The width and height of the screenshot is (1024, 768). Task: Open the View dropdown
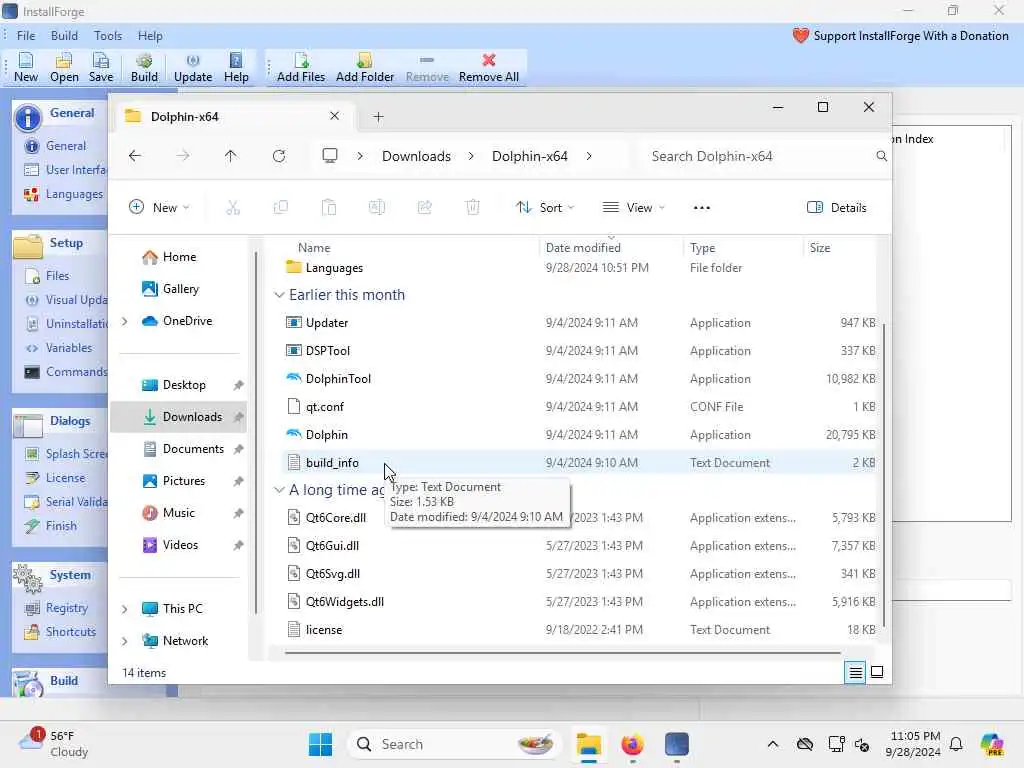pos(633,208)
